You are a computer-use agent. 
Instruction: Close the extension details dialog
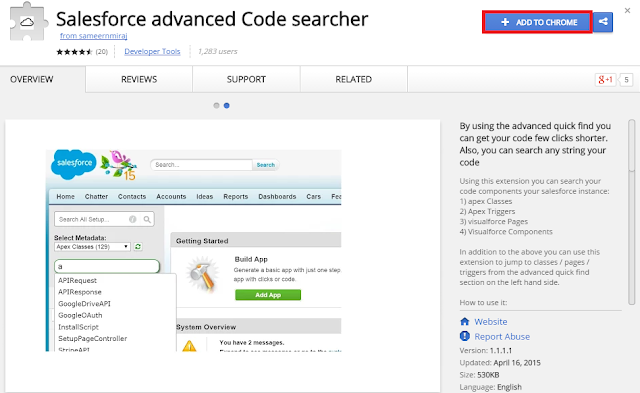(x=627, y=11)
